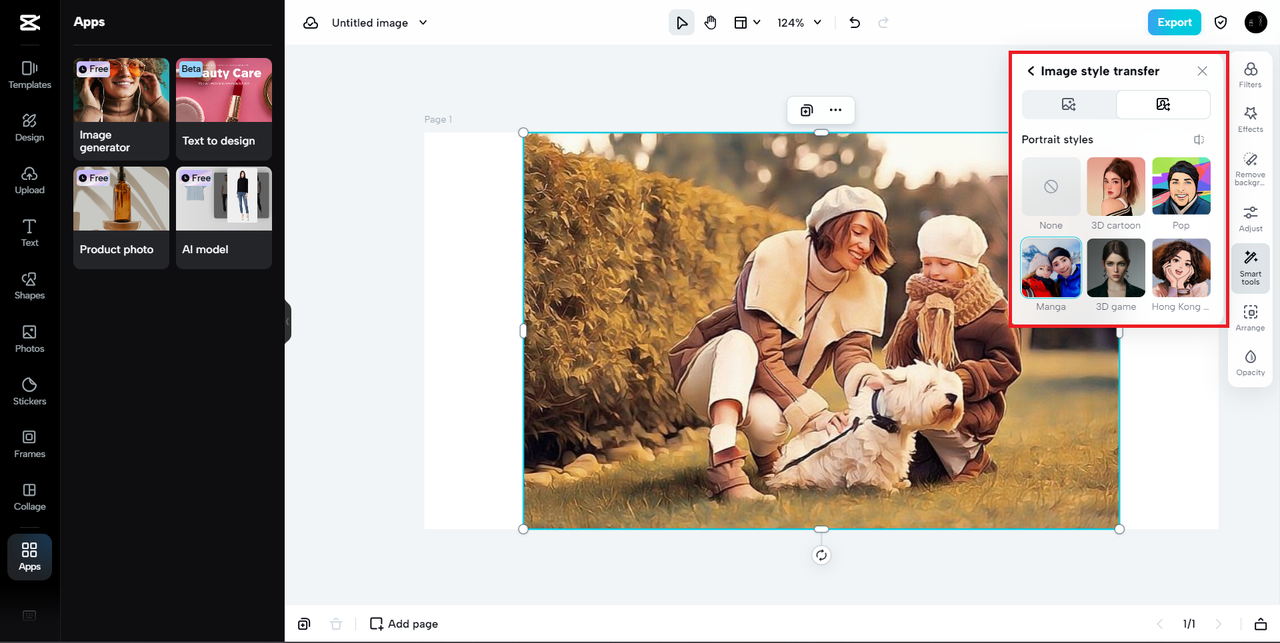
Task: Open the AI model app card
Action: coord(224,217)
